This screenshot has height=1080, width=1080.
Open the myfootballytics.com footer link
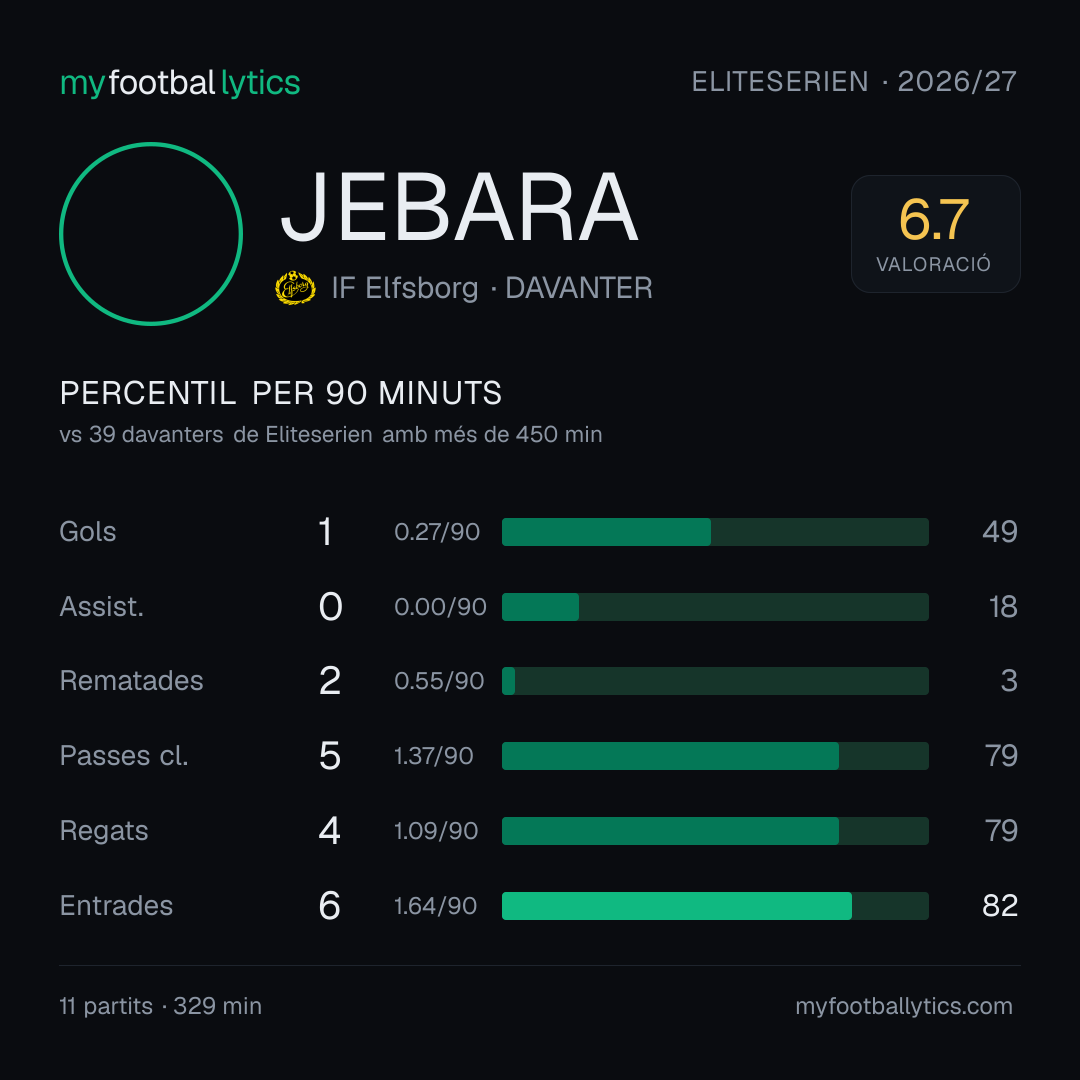(x=904, y=1006)
